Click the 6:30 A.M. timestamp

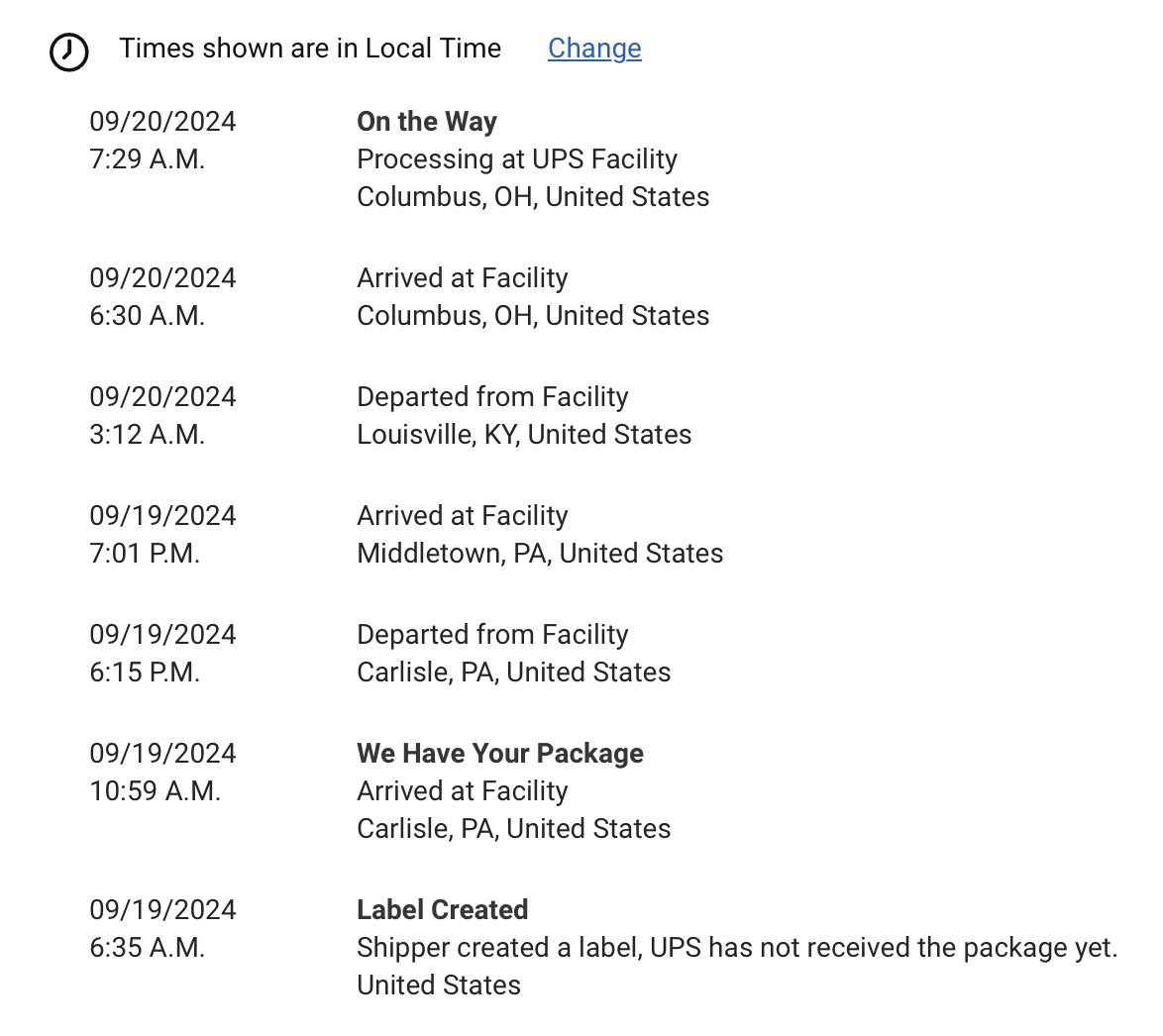pos(147,316)
